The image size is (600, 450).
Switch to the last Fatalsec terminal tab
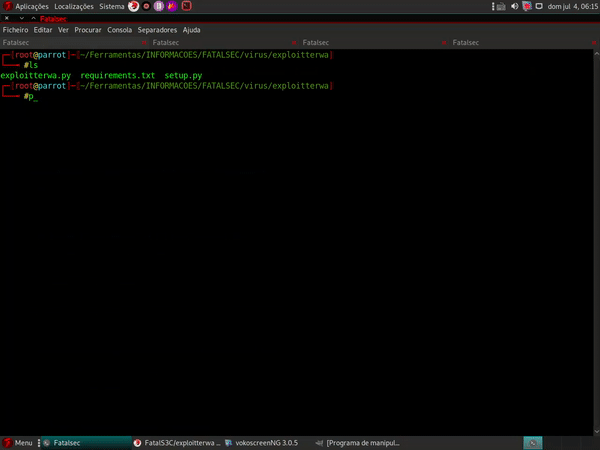525,42
